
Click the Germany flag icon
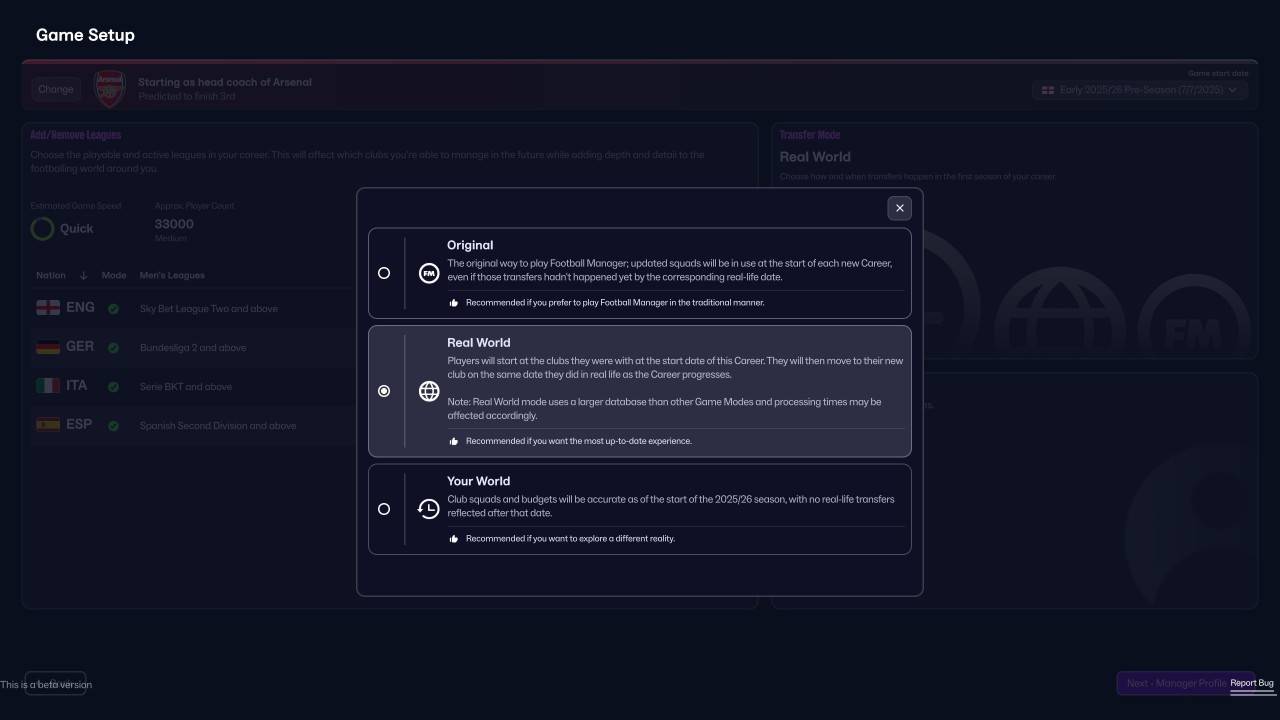coord(48,347)
